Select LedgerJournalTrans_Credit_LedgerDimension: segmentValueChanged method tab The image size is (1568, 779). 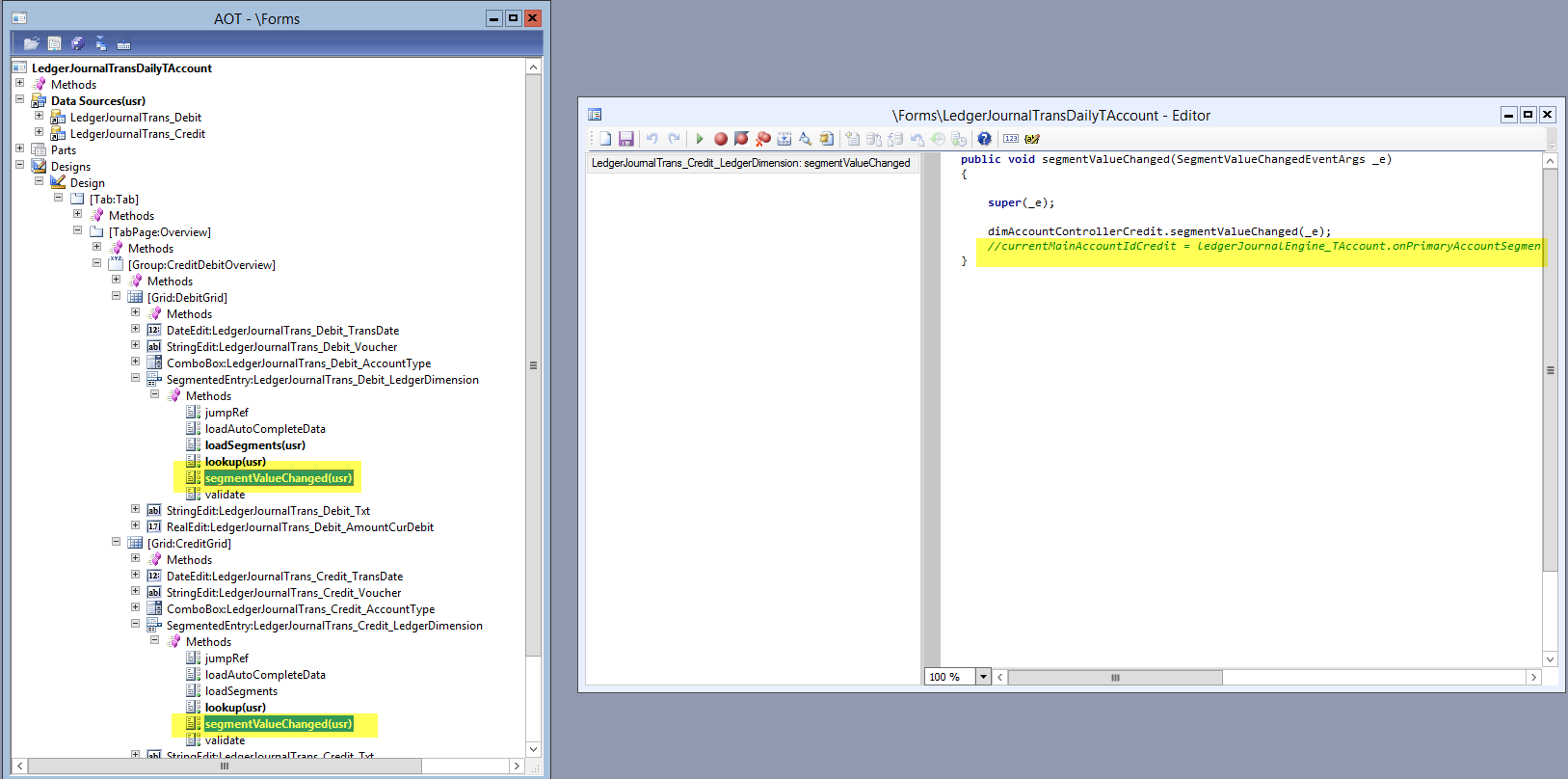coord(751,163)
